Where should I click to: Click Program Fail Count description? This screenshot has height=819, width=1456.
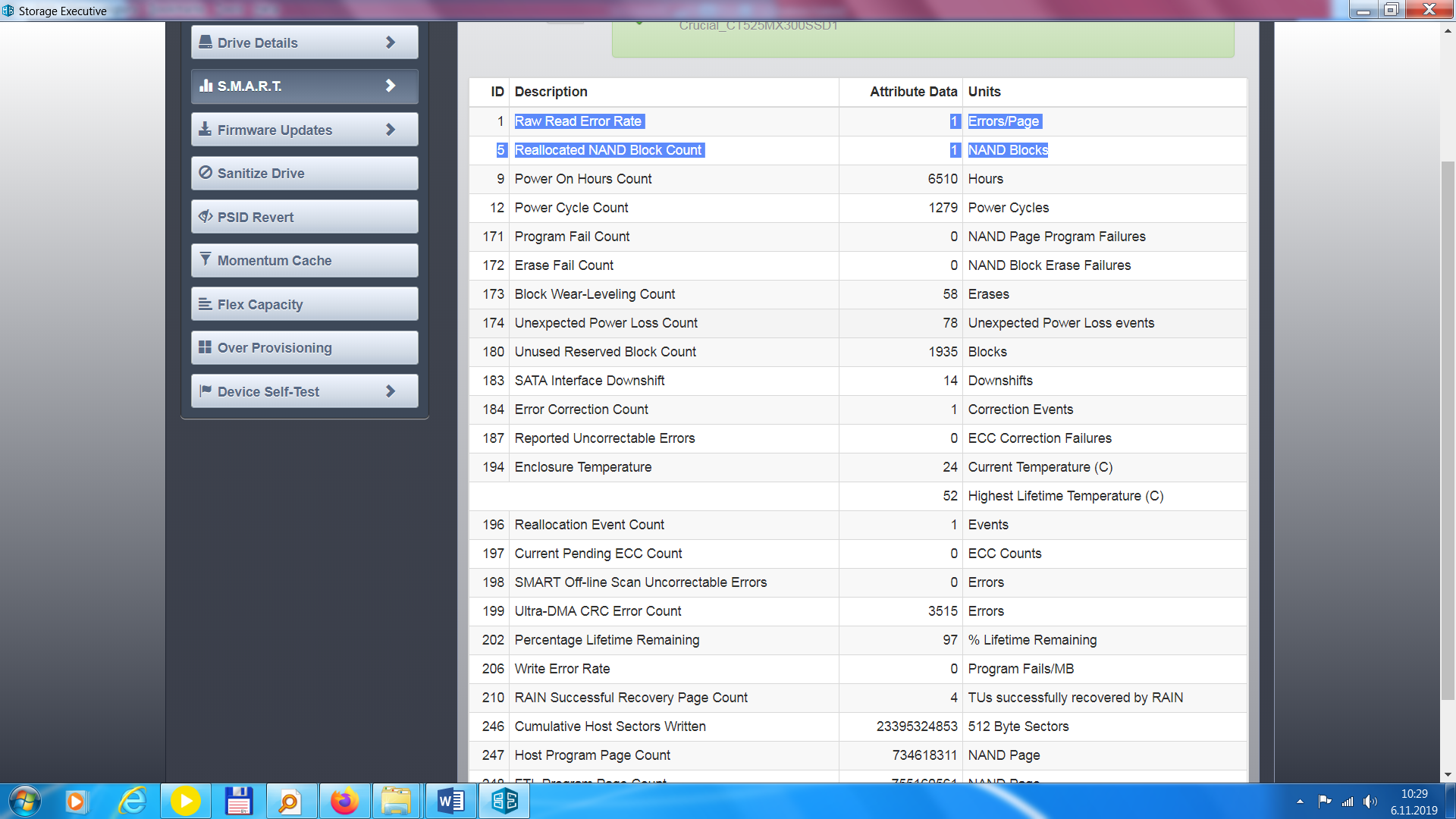point(572,237)
